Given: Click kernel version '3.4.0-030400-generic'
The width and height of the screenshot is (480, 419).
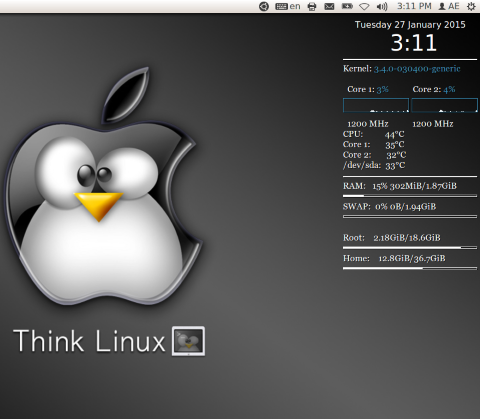Looking at the screenshot, I should (417, 69).
